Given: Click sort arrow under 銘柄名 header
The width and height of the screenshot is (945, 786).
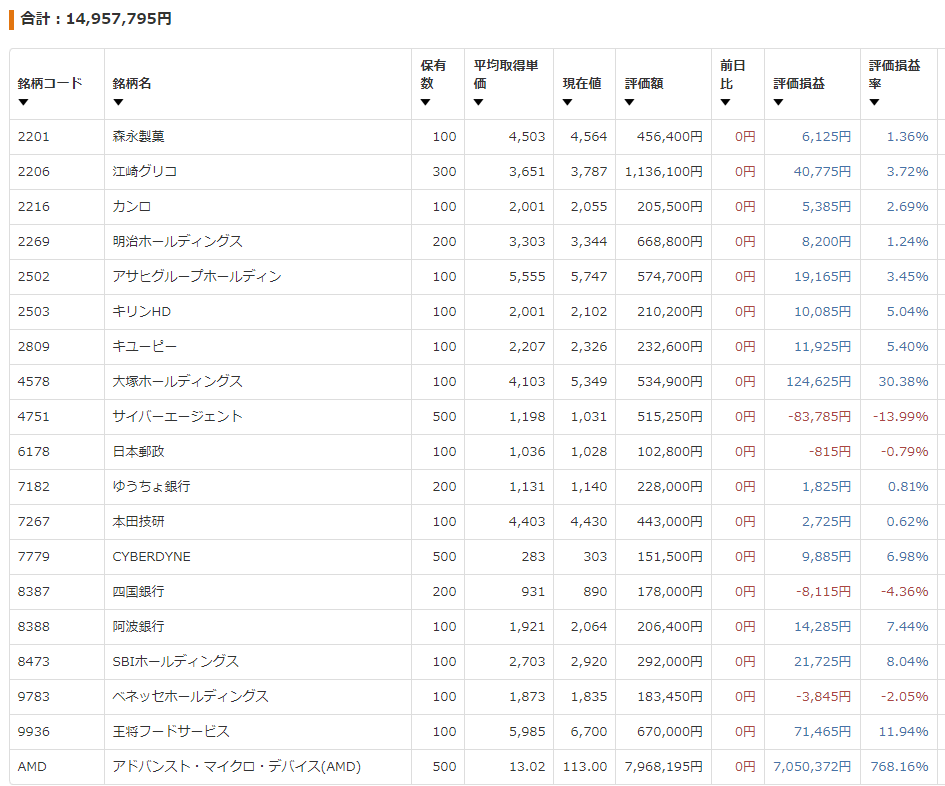Looking at the screenshot, I should point(118,102).
